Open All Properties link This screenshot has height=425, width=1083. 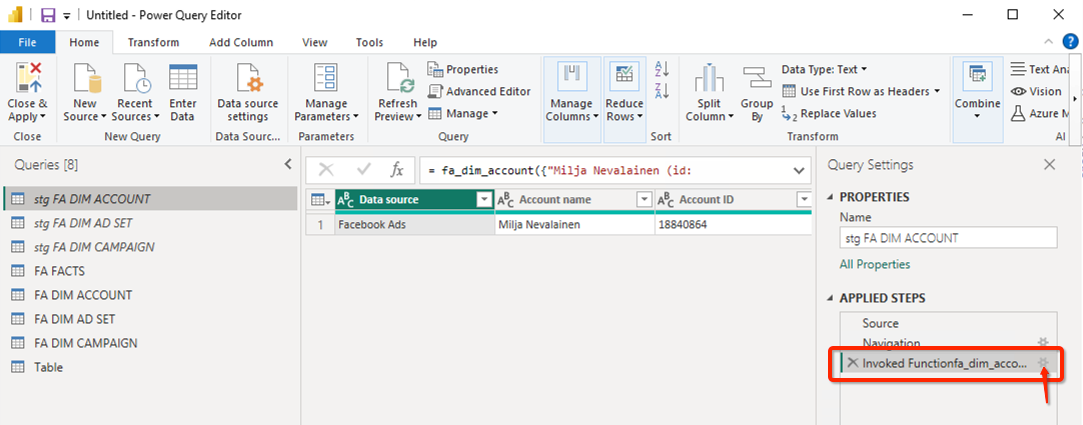(874, 264)
